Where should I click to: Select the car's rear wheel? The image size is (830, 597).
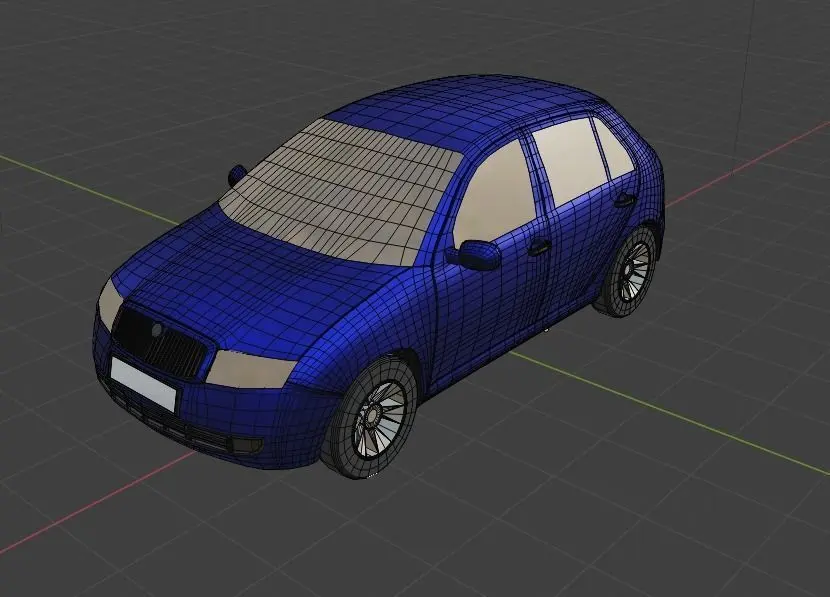tap(627, 272)
